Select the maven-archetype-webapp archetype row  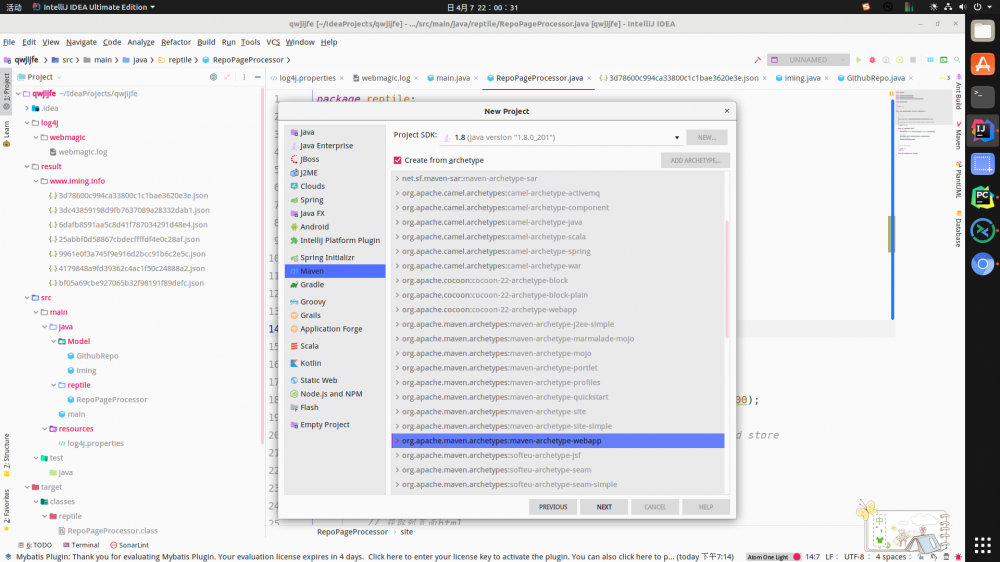click(558, 441)
